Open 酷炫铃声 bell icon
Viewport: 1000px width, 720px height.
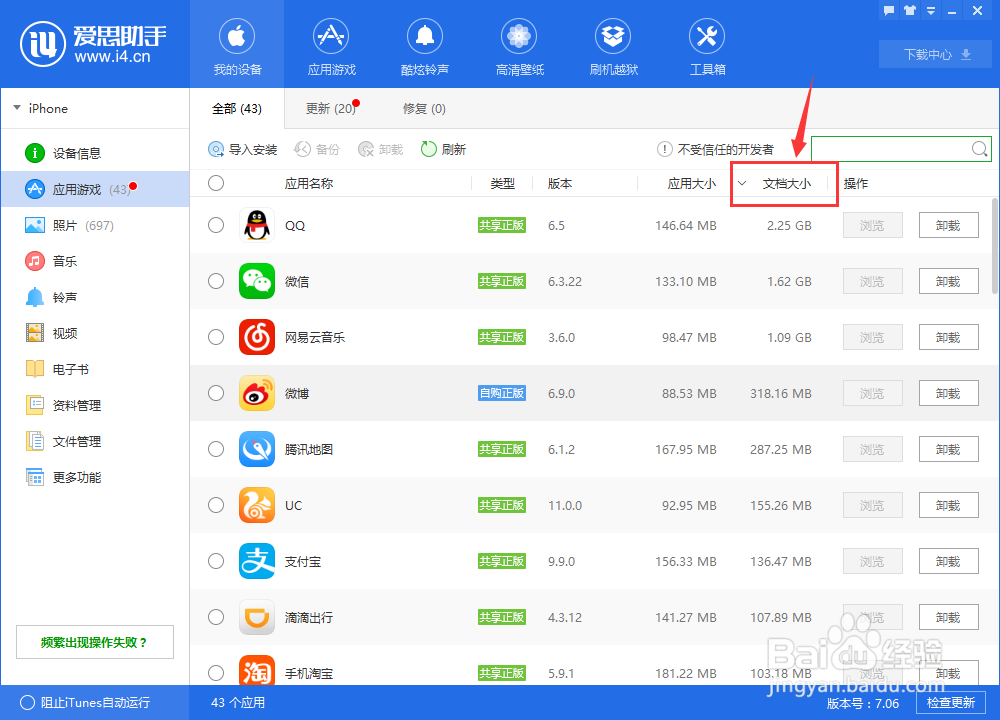tap(425, 45)
